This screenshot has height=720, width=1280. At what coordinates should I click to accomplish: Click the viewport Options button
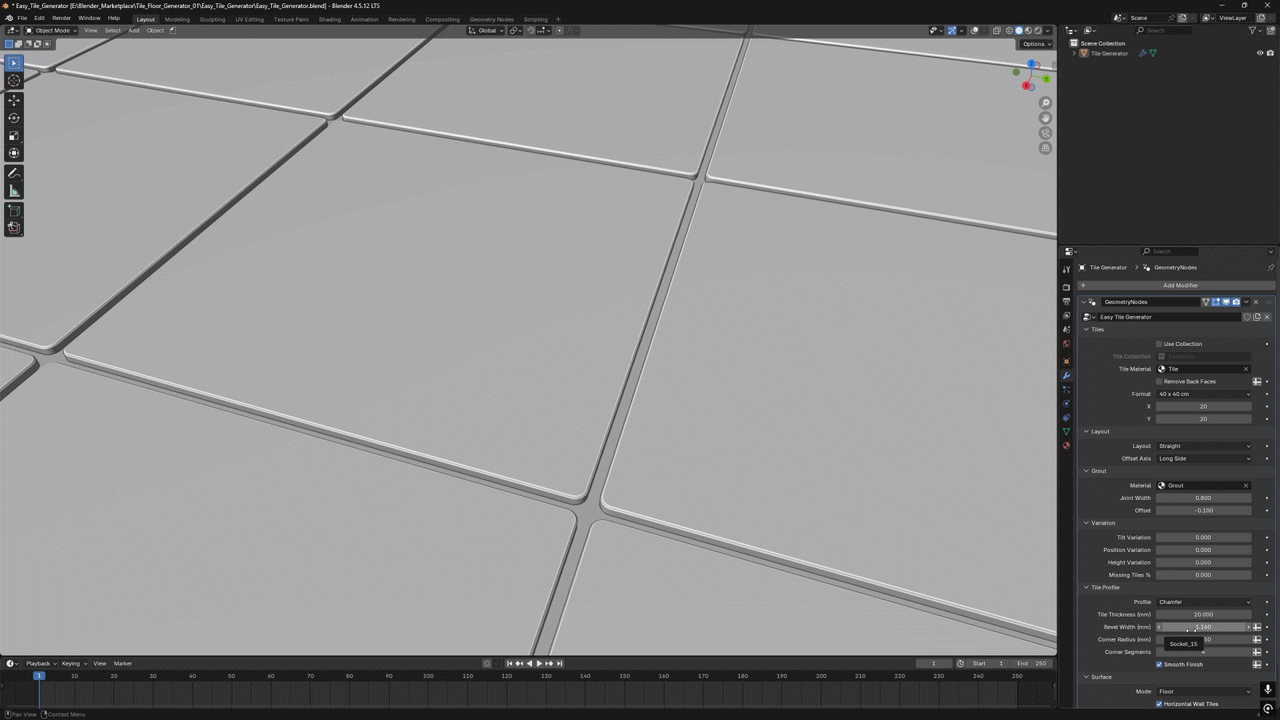(1035, 44)
